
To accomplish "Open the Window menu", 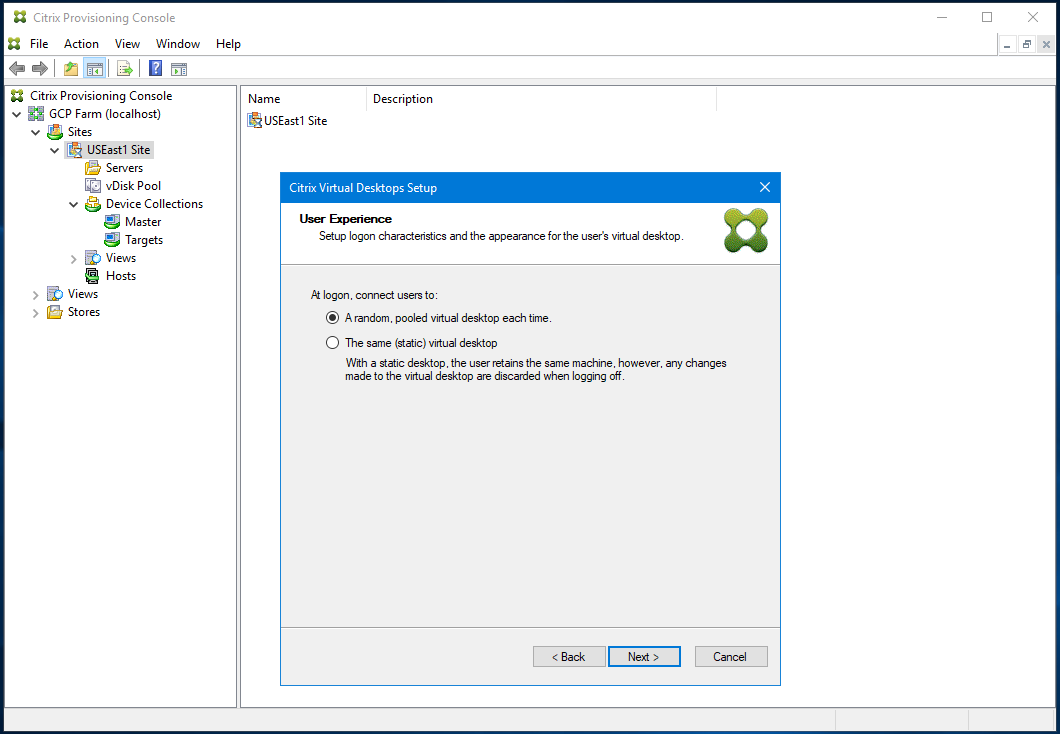I will click(x=178, y=43).
